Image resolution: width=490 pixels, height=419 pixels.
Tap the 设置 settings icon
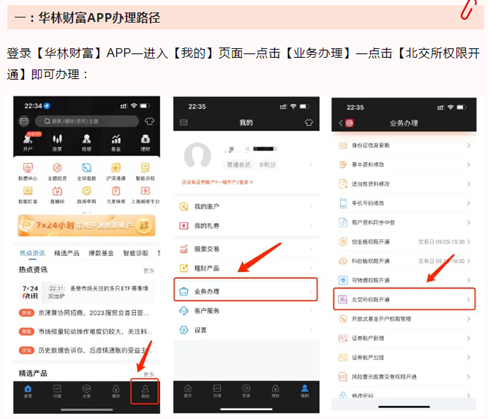pyautogui.click(x=184, y=330)
